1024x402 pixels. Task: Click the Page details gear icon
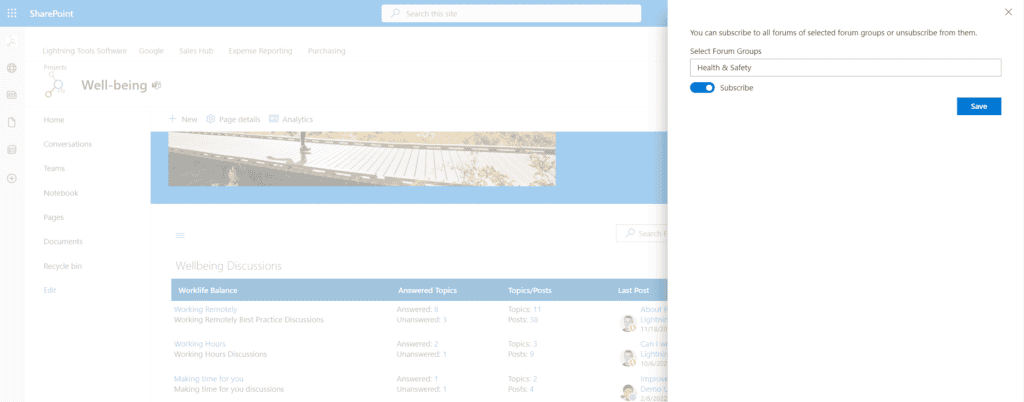coord(211,119)
